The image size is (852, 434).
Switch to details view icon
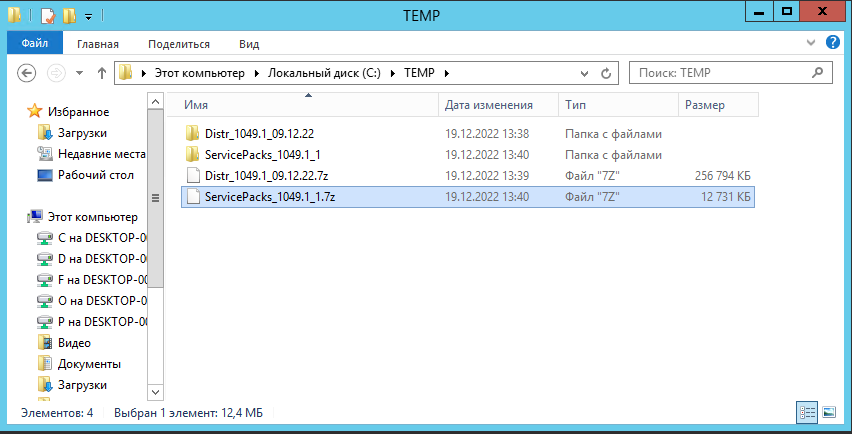click(x=807, y=412)
